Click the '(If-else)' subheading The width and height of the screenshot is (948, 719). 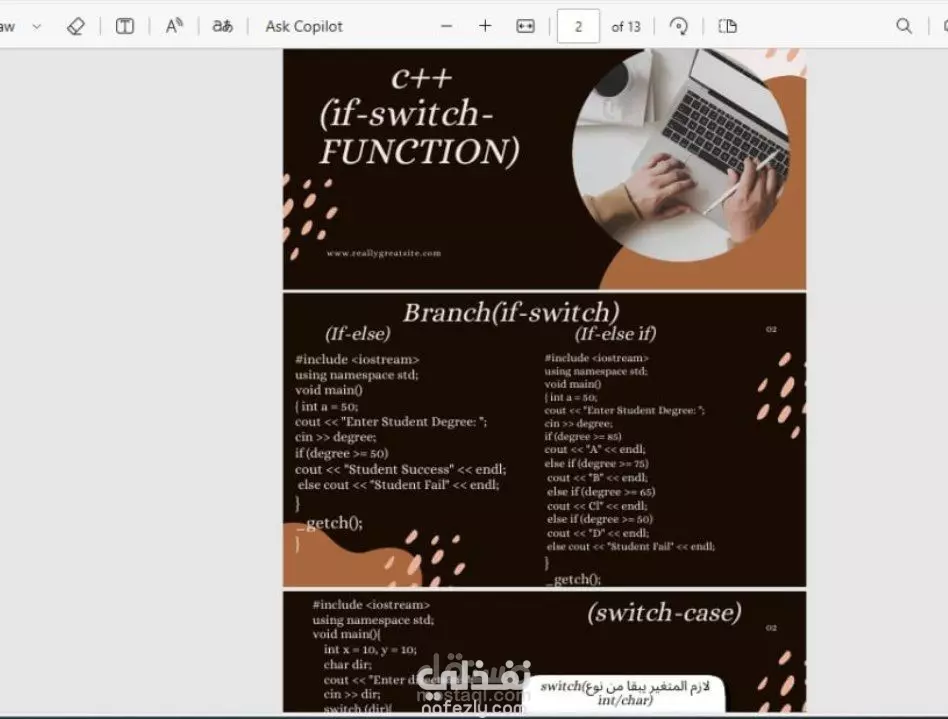click(x=357, y=334)
